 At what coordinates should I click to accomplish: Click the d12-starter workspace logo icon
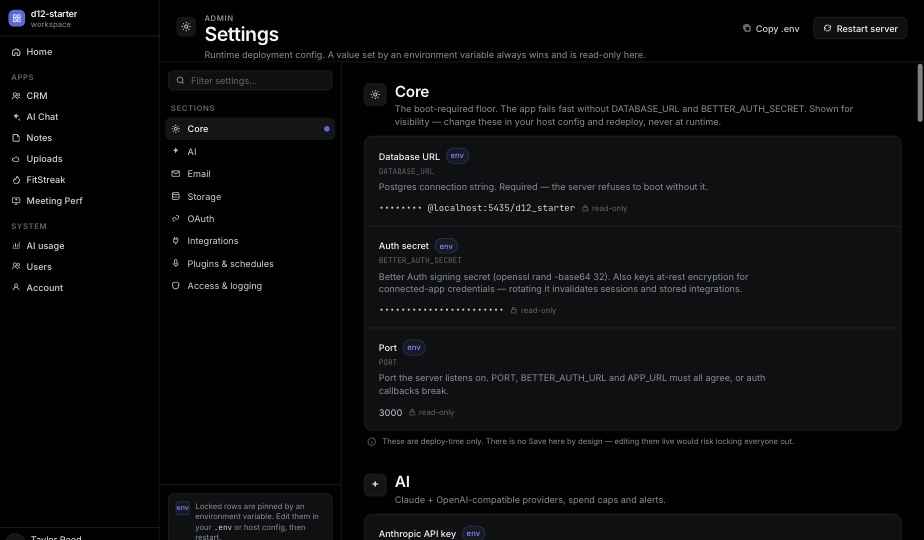click(x=16, y=18)
